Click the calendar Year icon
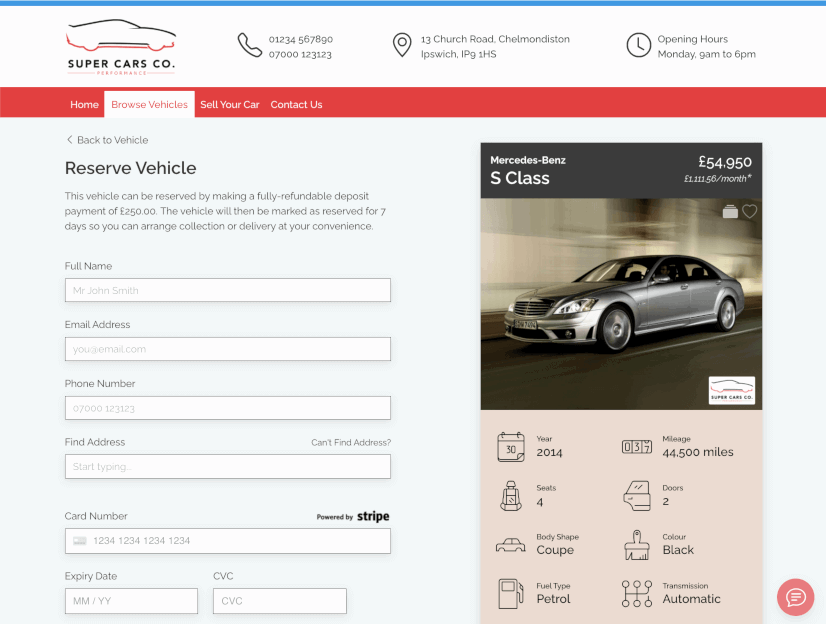The height and width of the screenshot is (624, 826). coord(511,447)
